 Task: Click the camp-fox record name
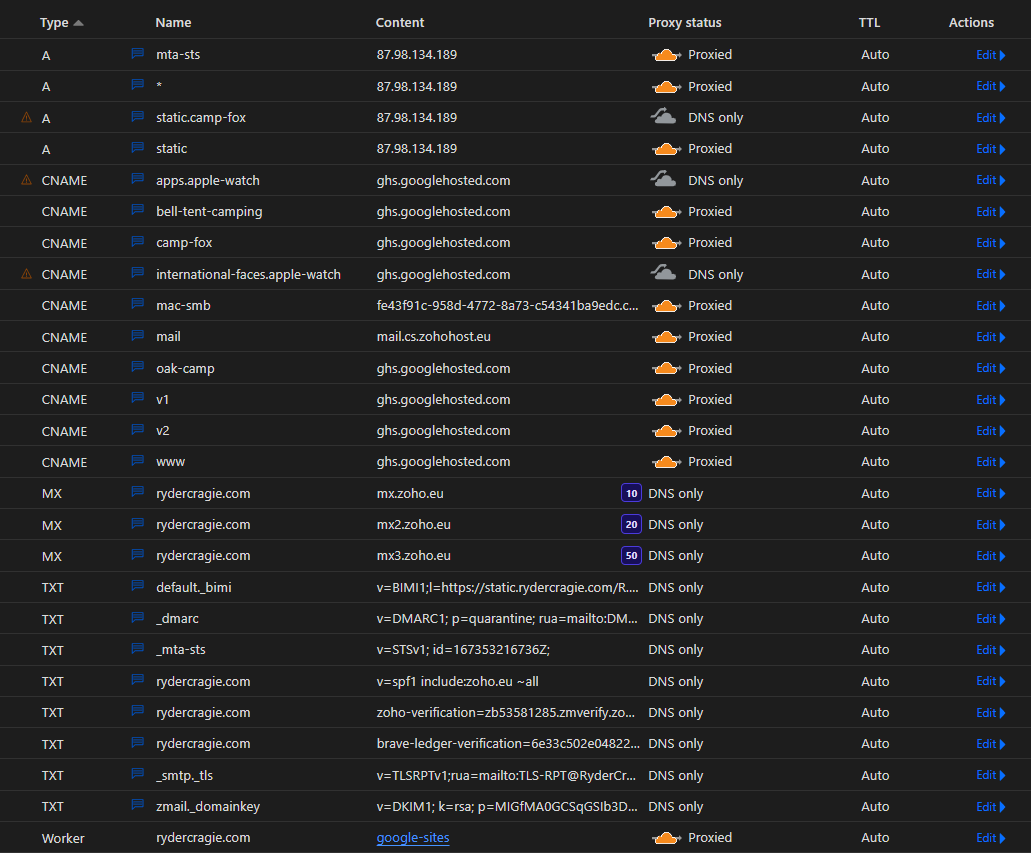tap(184, 243)
